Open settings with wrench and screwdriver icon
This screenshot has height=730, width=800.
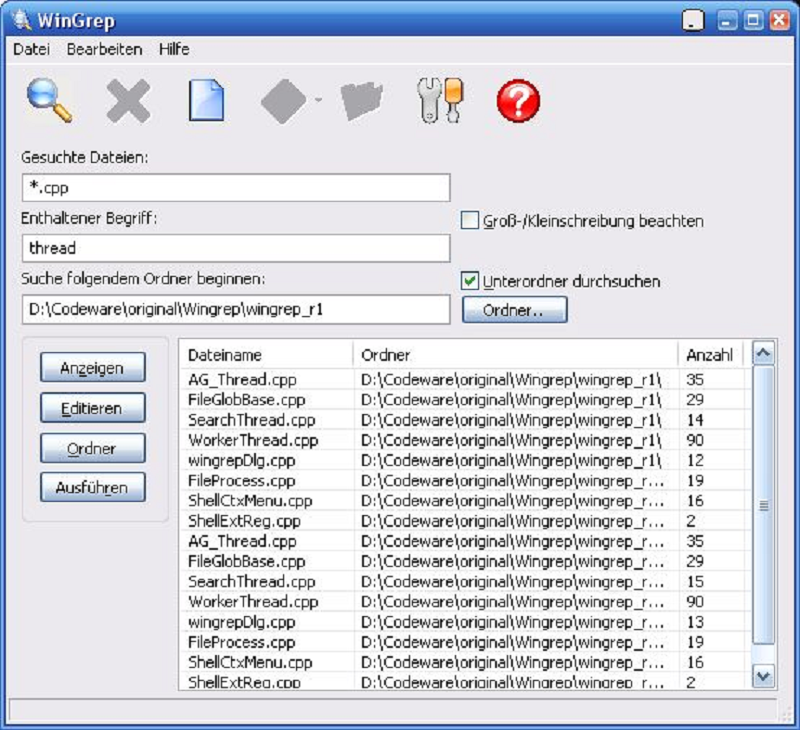[x=439, y=101]
